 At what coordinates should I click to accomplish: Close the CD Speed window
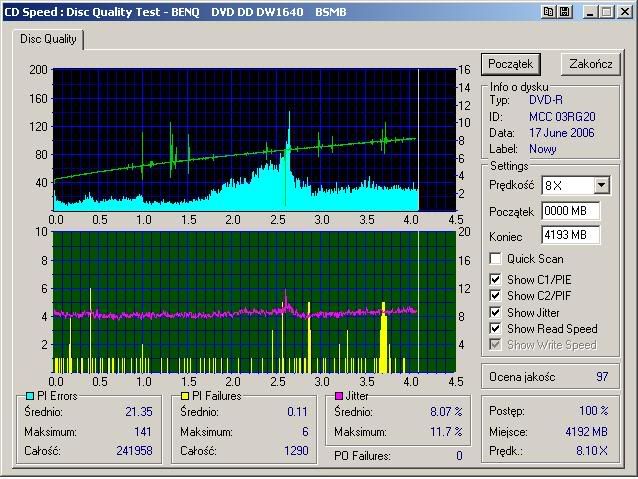[625, 12]
